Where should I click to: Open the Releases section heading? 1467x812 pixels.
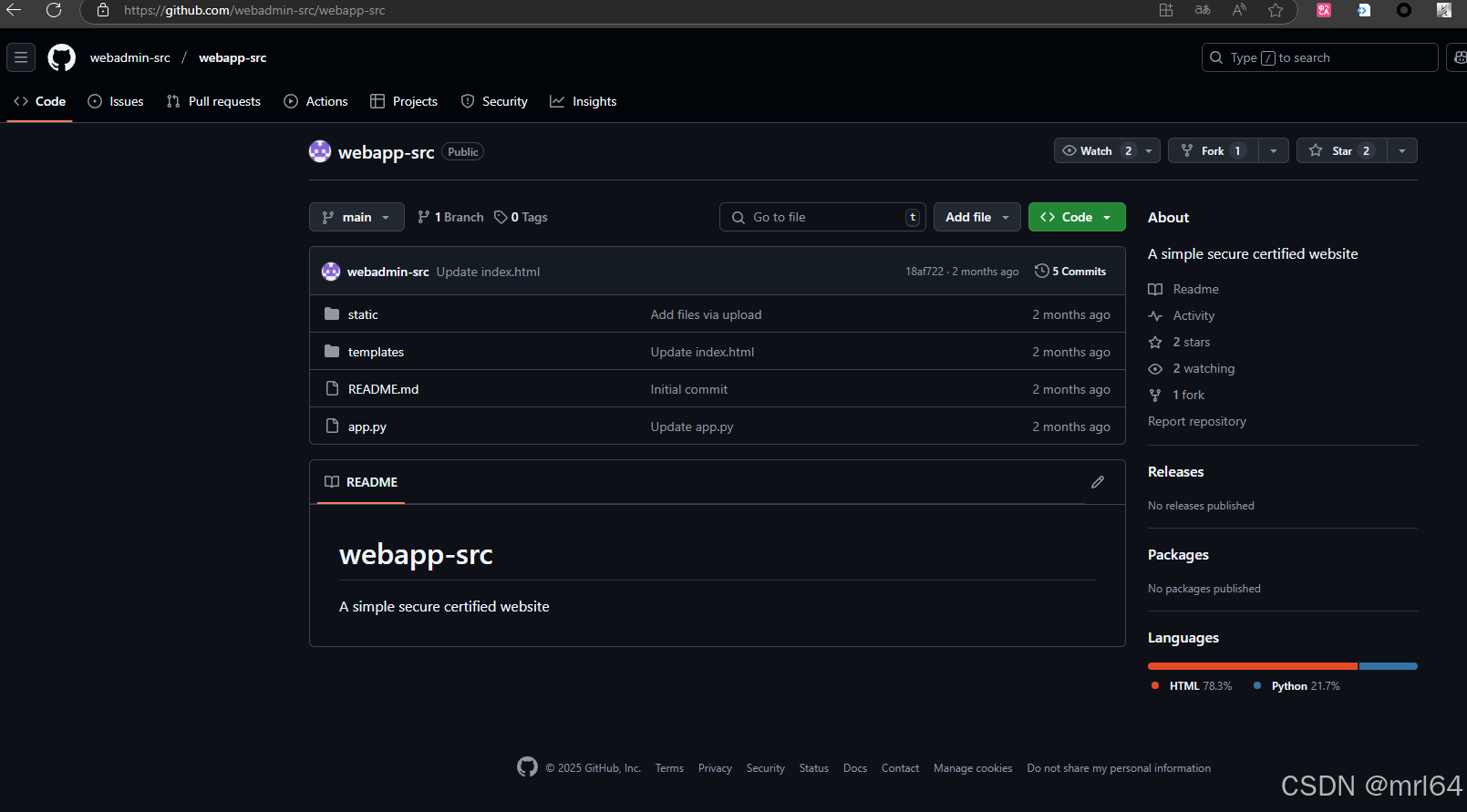(x=1176, y=471)
